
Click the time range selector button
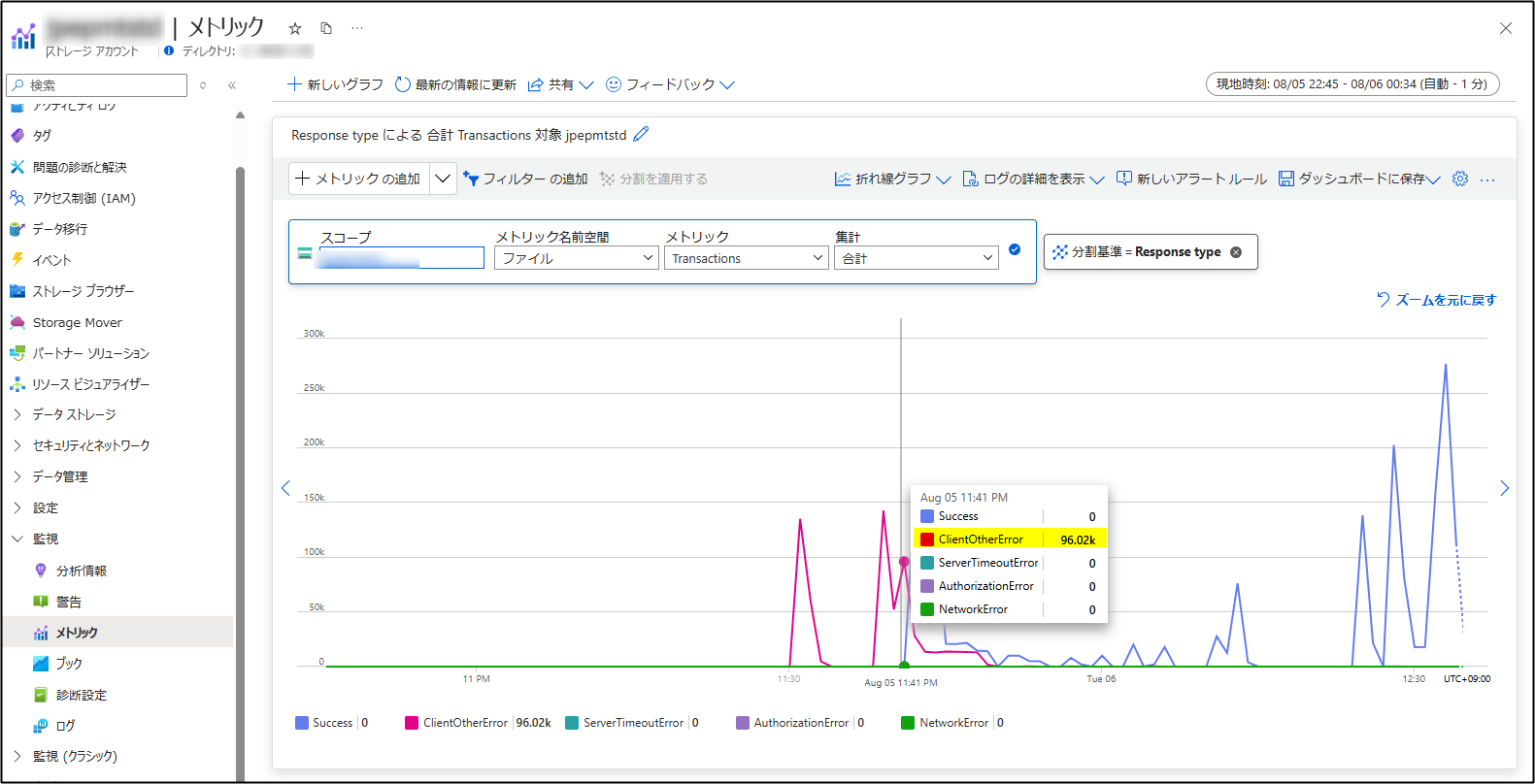1352,84
